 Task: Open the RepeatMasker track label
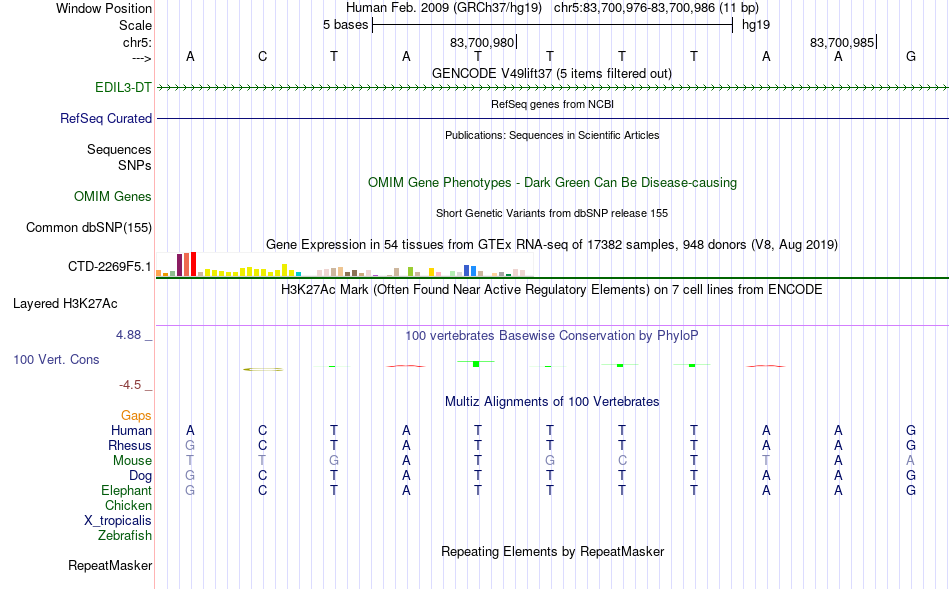tap(110, 565)
